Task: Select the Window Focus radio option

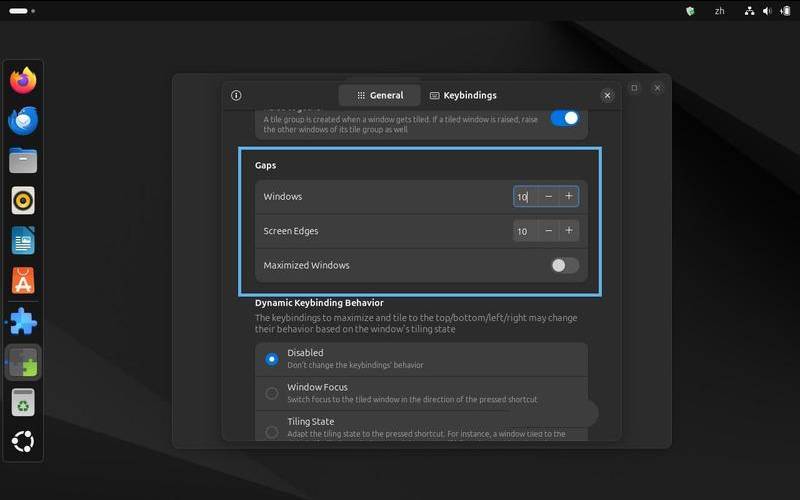Action: [x=271, y=393]
